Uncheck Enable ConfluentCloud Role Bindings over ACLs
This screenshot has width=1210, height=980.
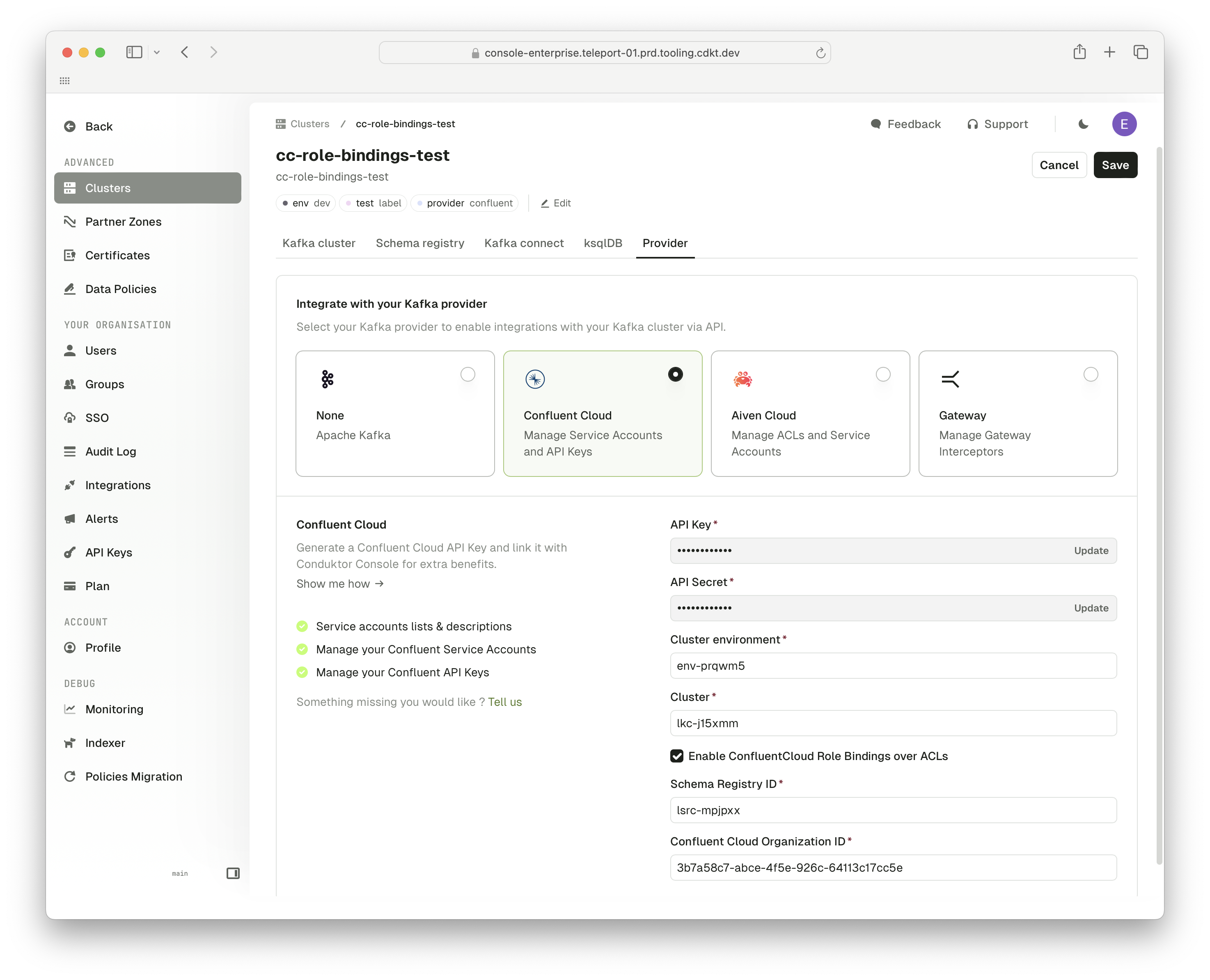[676, 756]
